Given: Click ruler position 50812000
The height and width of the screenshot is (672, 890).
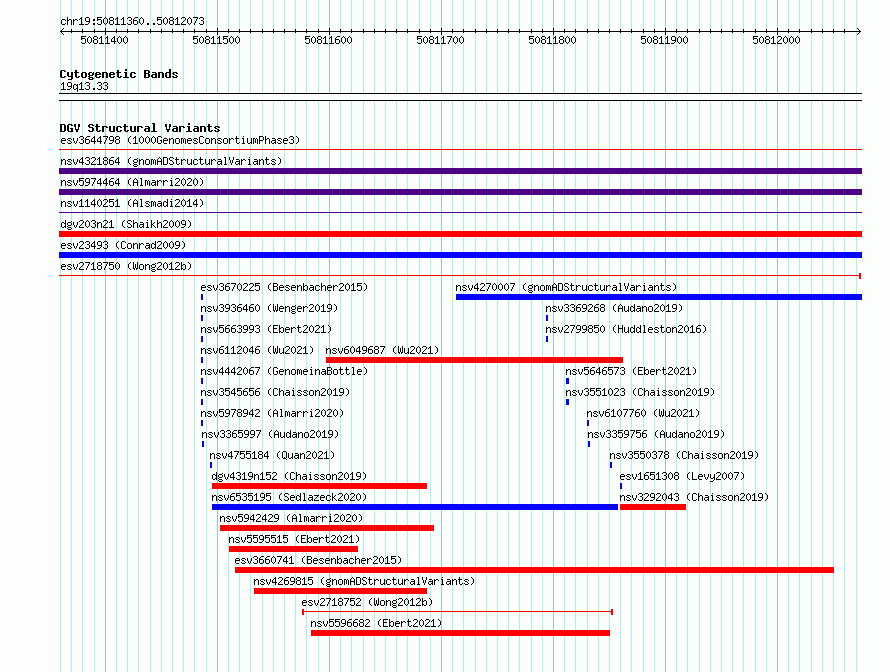Looking at the screenshot, I should [x=776, y=40].
